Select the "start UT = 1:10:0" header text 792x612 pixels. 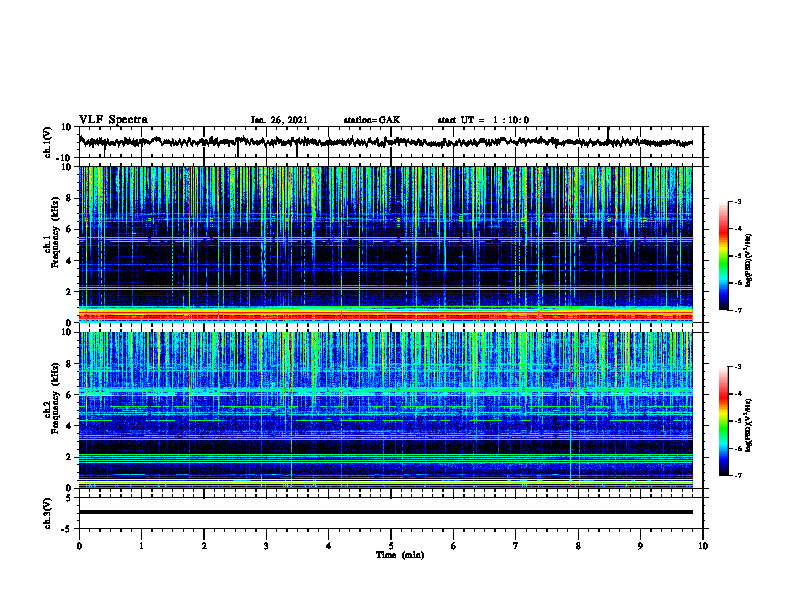pyautogui.click(x=483, y=120)
